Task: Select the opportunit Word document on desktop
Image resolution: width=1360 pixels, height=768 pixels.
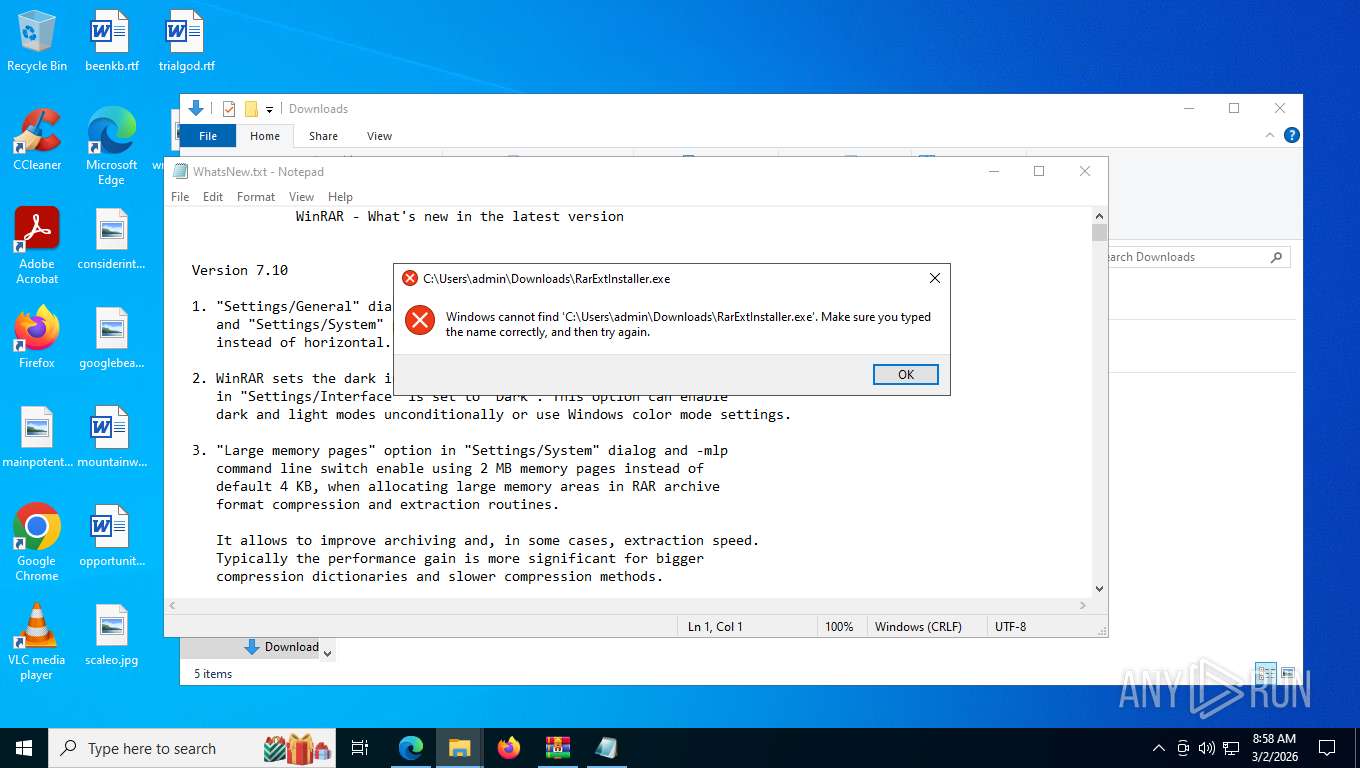Action: point(111,536)
